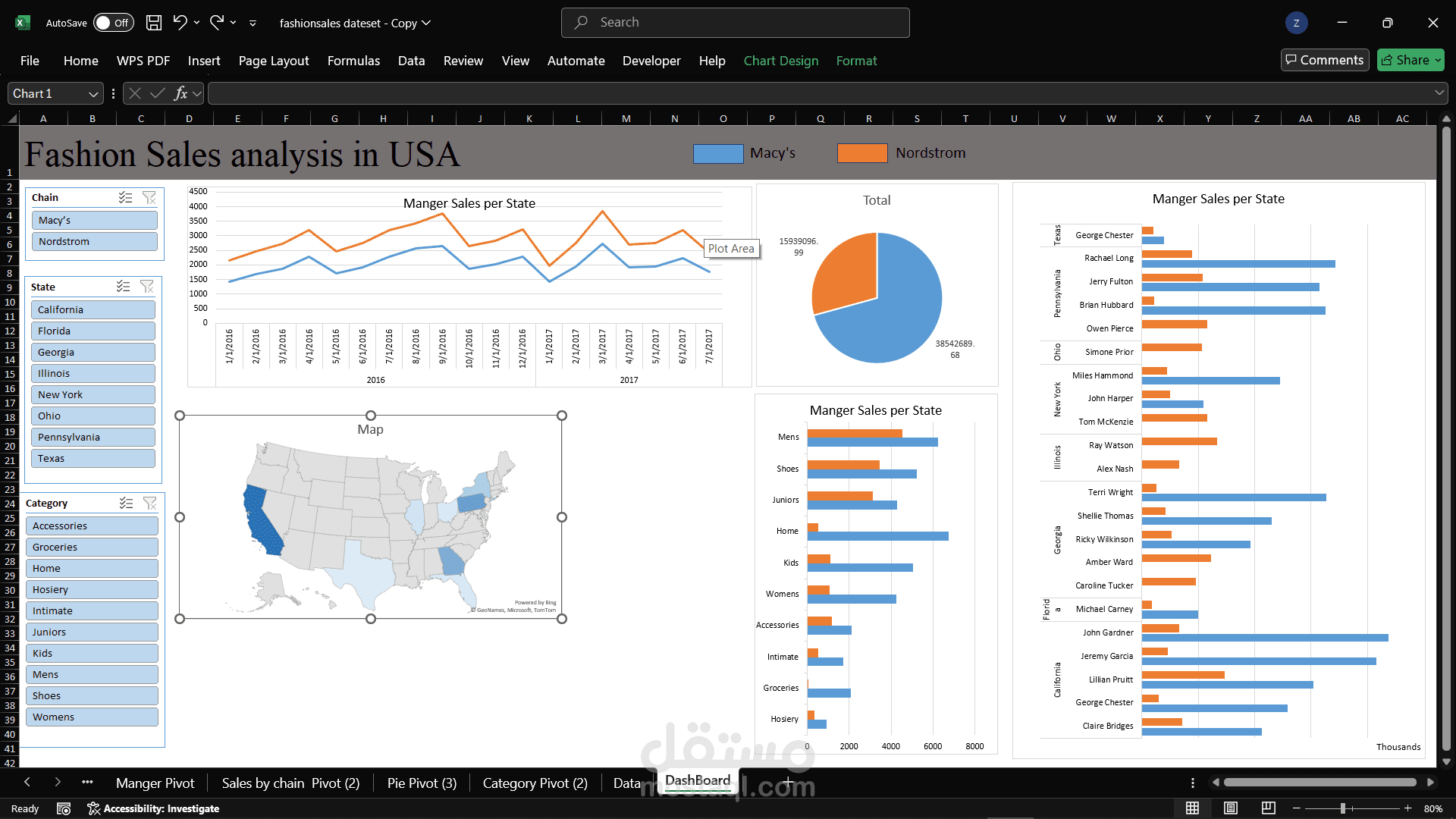The height and width of the screenshot is (819, 1456).
Task: Open Category Pivot (2) sheet tab
Action: click(x=535, y=783)
